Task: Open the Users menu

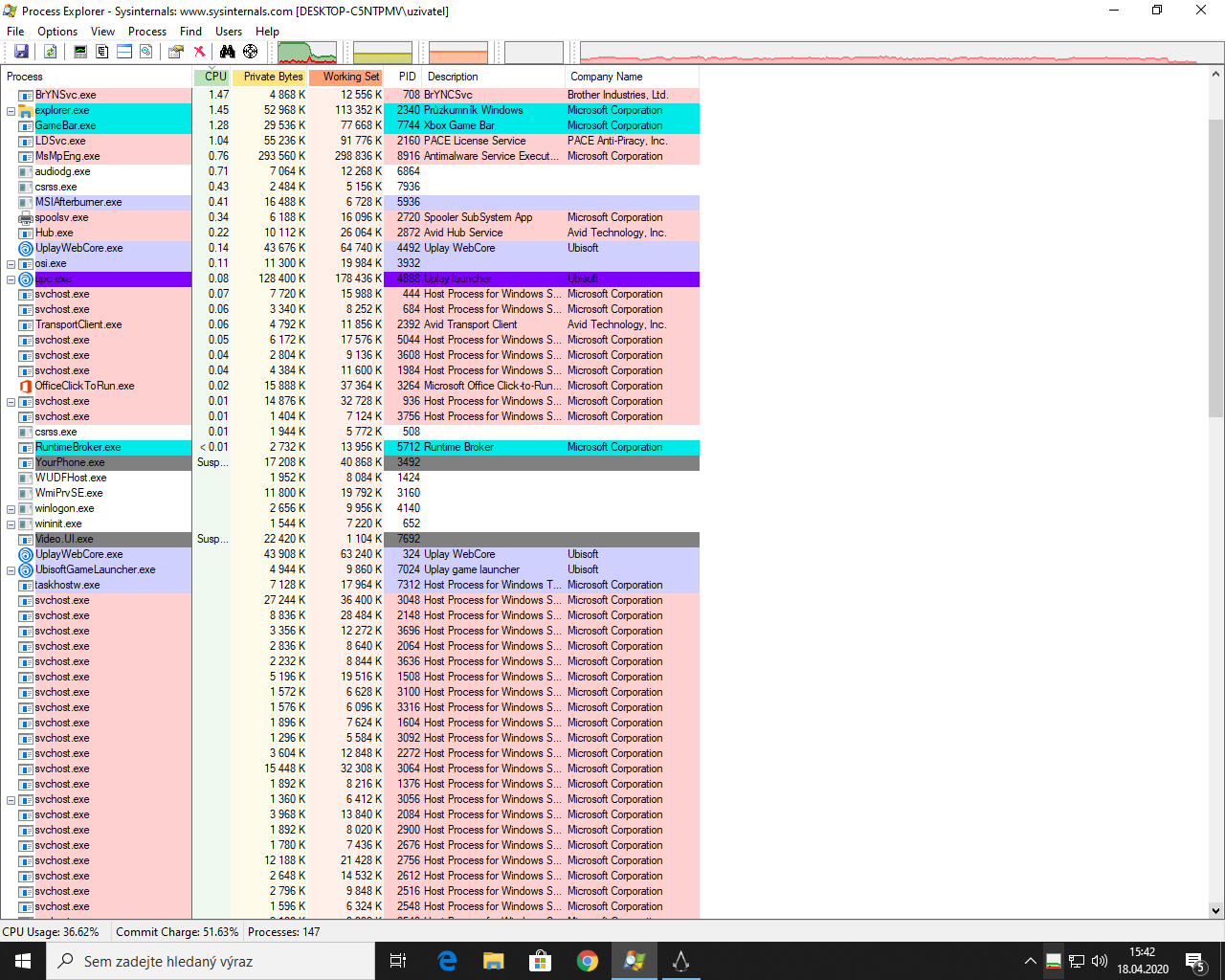Action: pyautogui.click(x=229, y=32)
